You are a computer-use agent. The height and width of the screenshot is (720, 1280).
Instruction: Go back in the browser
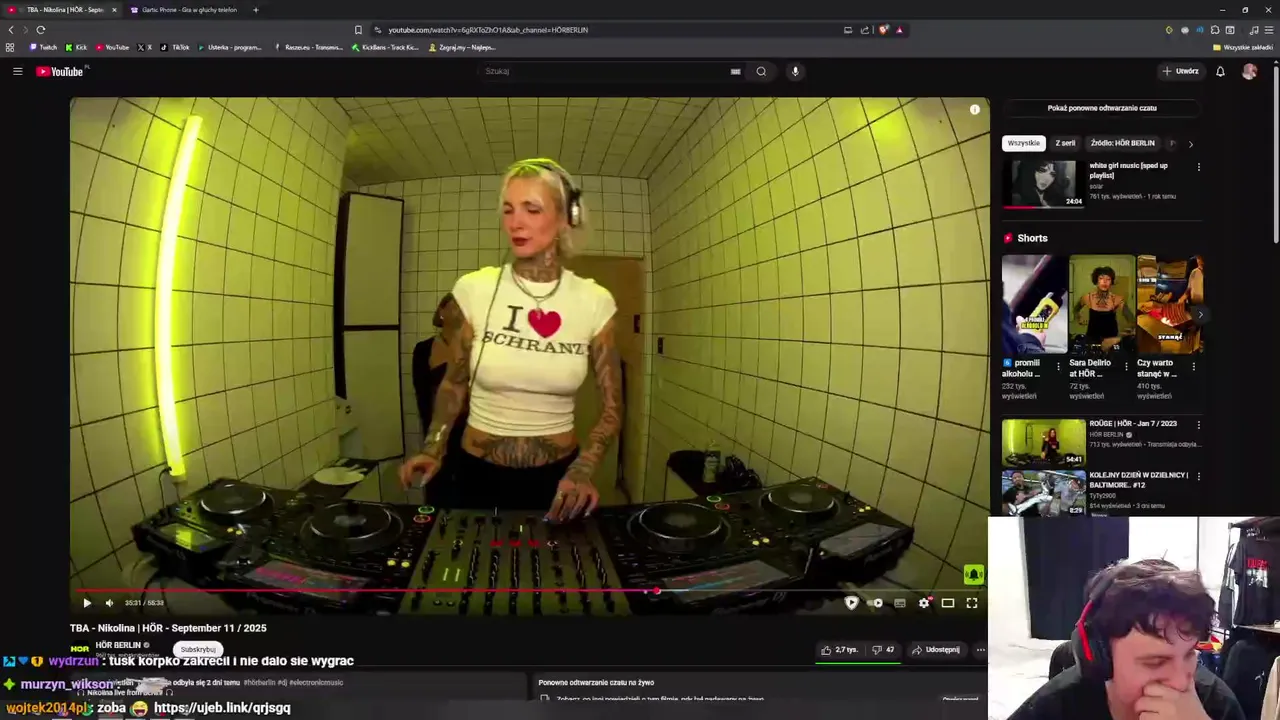(11, 30)
